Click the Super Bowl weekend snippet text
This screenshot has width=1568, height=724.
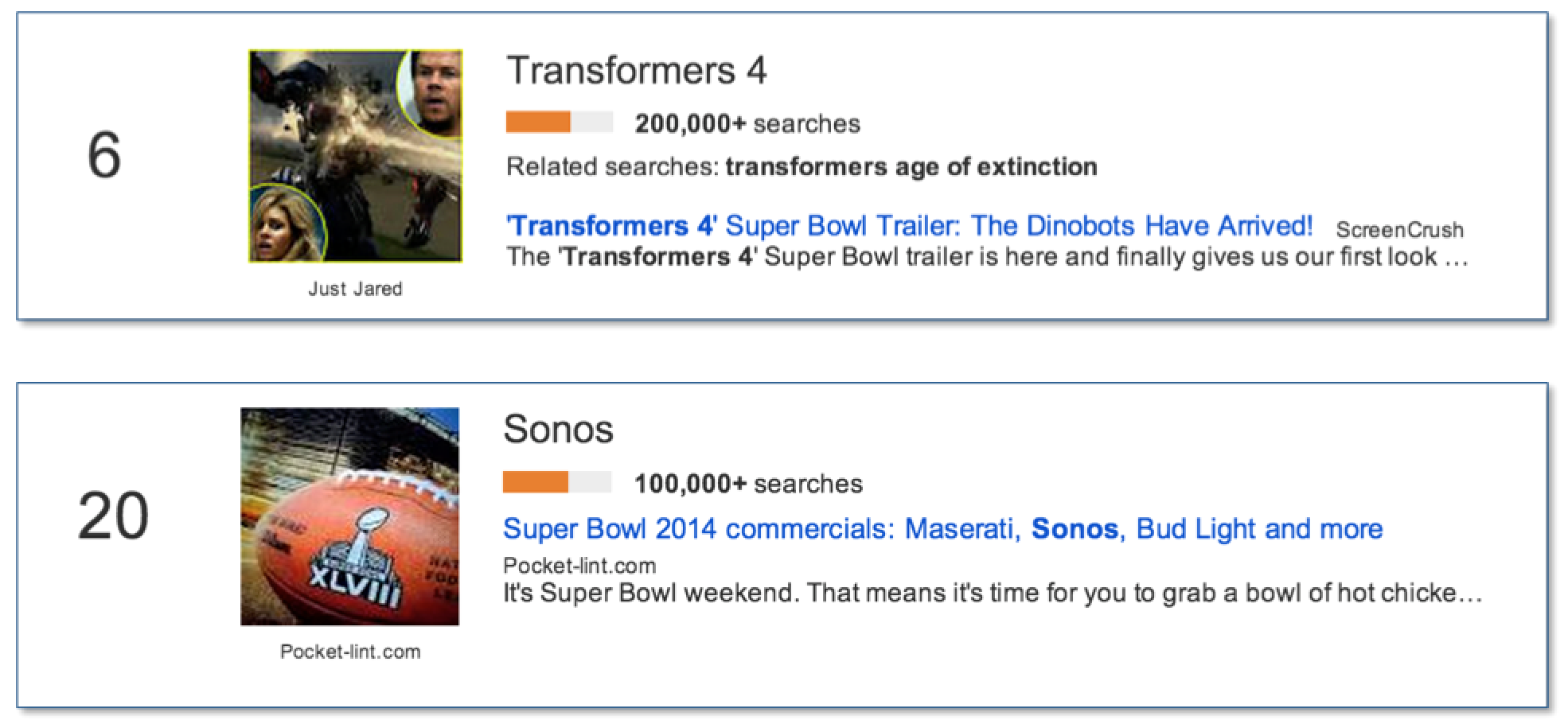pyautogui.click(x=992, y=594)
